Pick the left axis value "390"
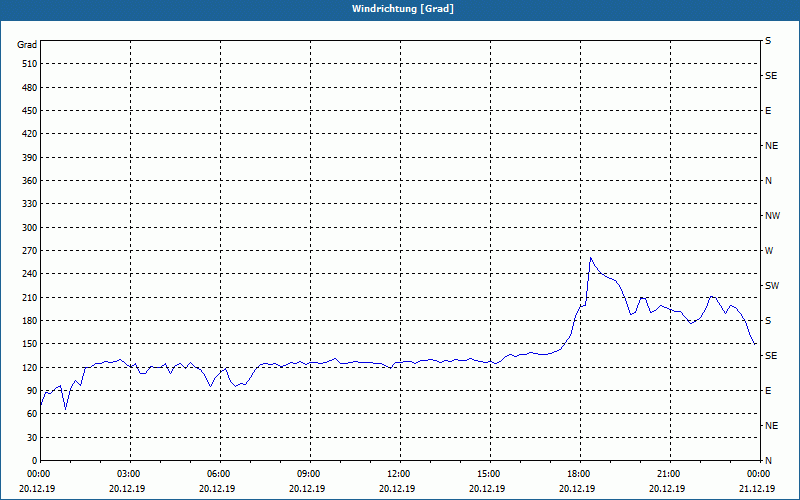Screen dimensions: 800x500 tap(30, 158)
